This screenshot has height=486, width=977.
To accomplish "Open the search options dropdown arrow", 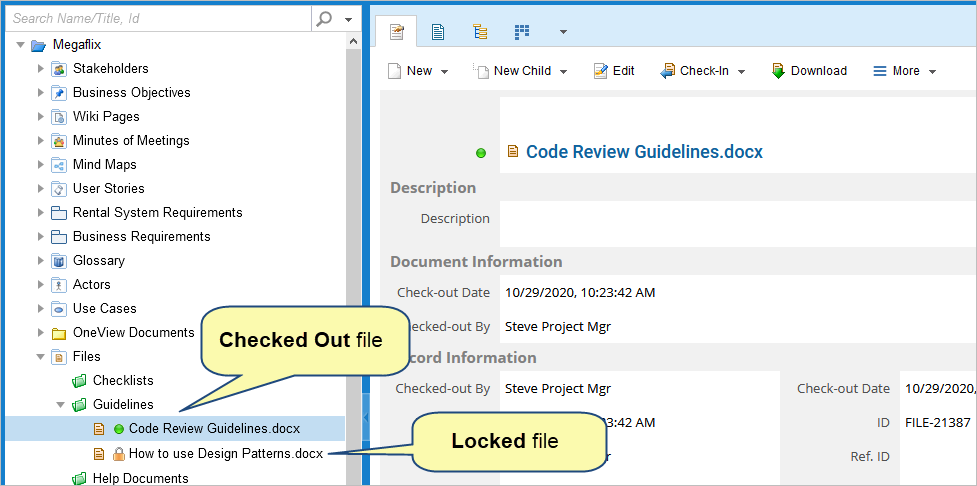I will [349, 19].
